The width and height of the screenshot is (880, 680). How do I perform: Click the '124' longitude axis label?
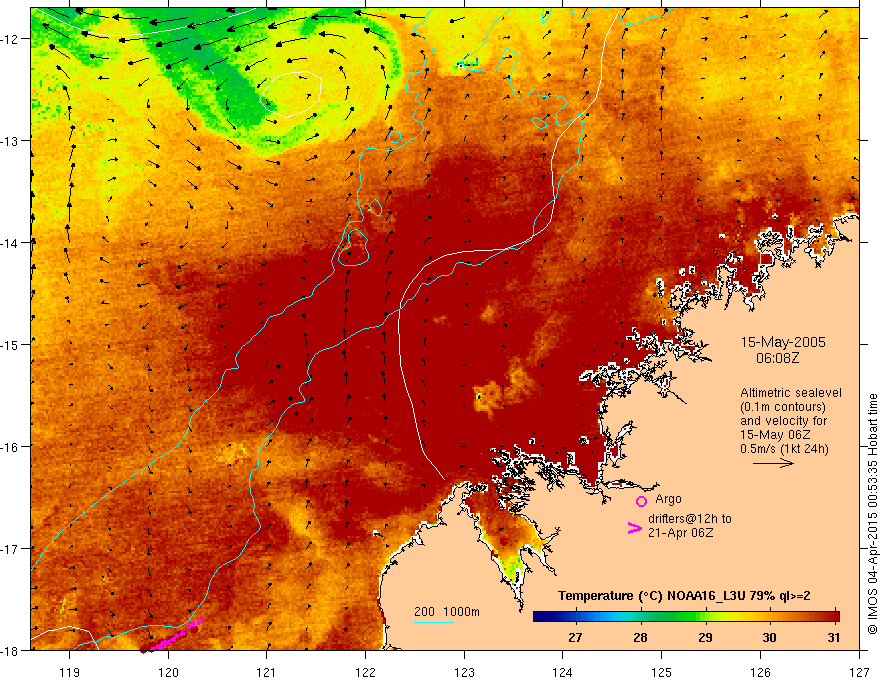click(563, 672)
